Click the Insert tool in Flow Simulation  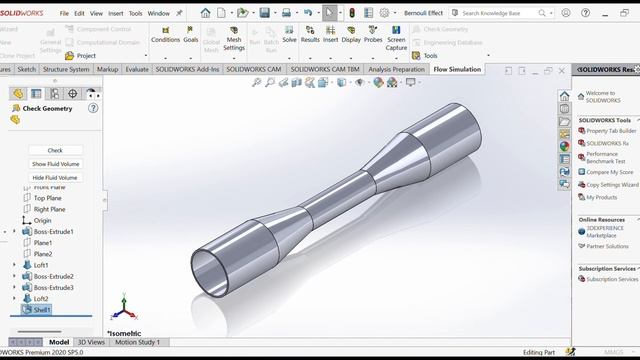click(330, 35)
